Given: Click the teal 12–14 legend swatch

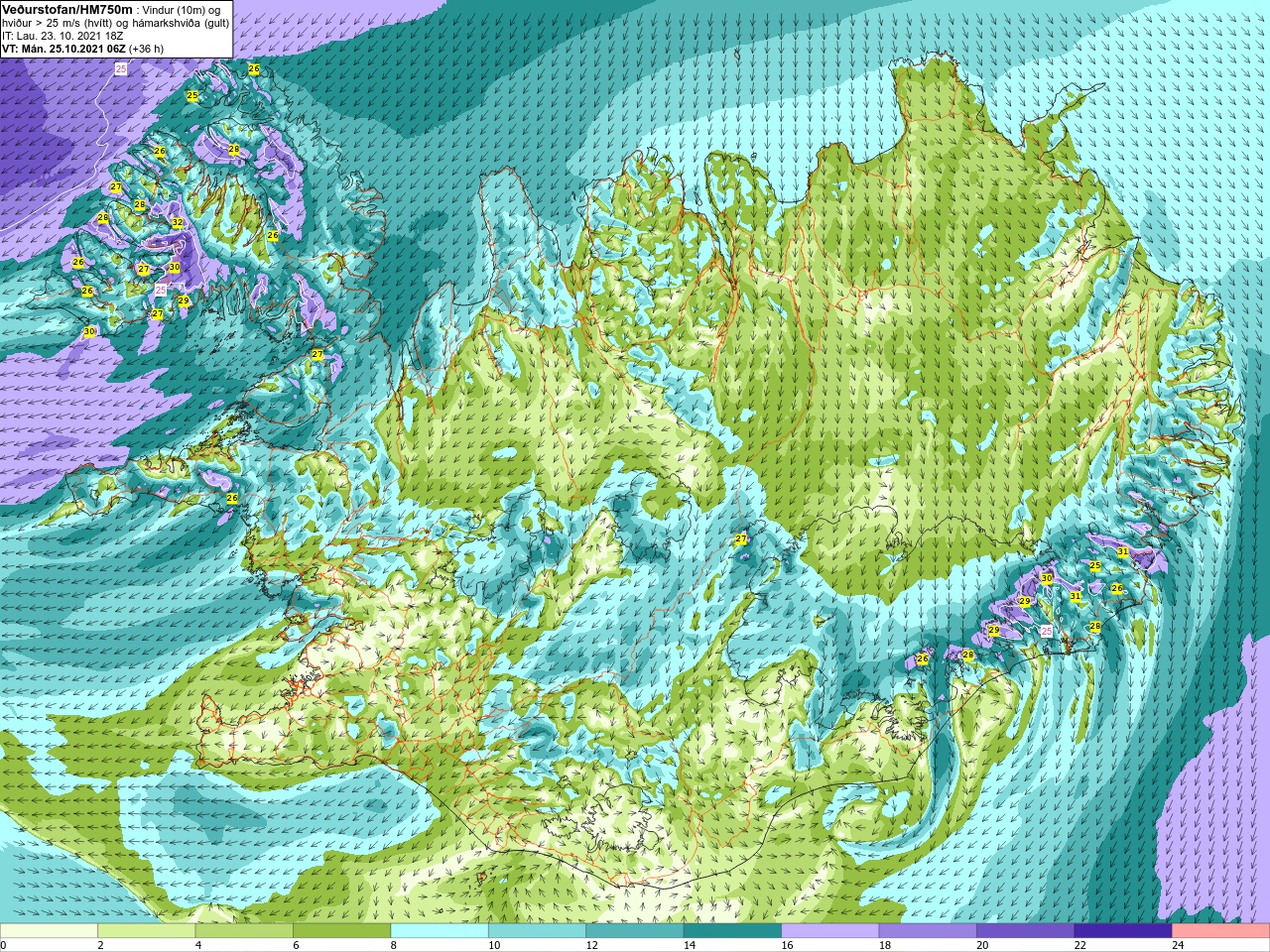Looking at the screenshot, I should click(x=635, y=931).
